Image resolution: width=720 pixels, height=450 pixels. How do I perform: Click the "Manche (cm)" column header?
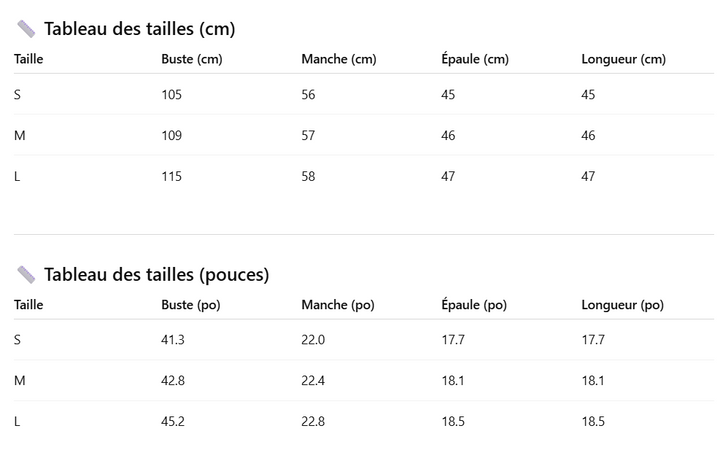click(x=338, y=59)
